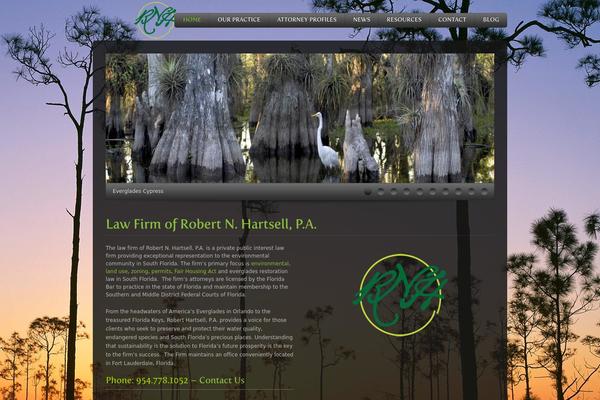Follow the green "land use" link
This screenshot has height=400, width=600.
coord(116,271)
